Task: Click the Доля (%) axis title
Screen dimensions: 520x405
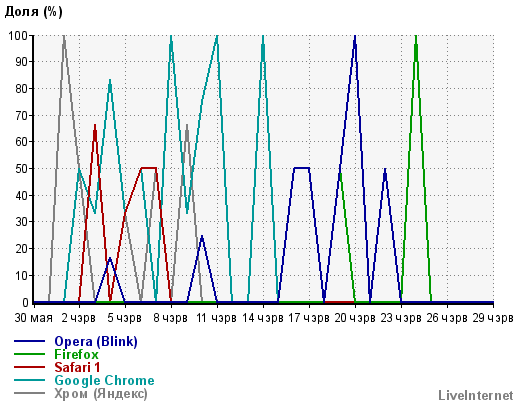Action: tap(33, 12)
